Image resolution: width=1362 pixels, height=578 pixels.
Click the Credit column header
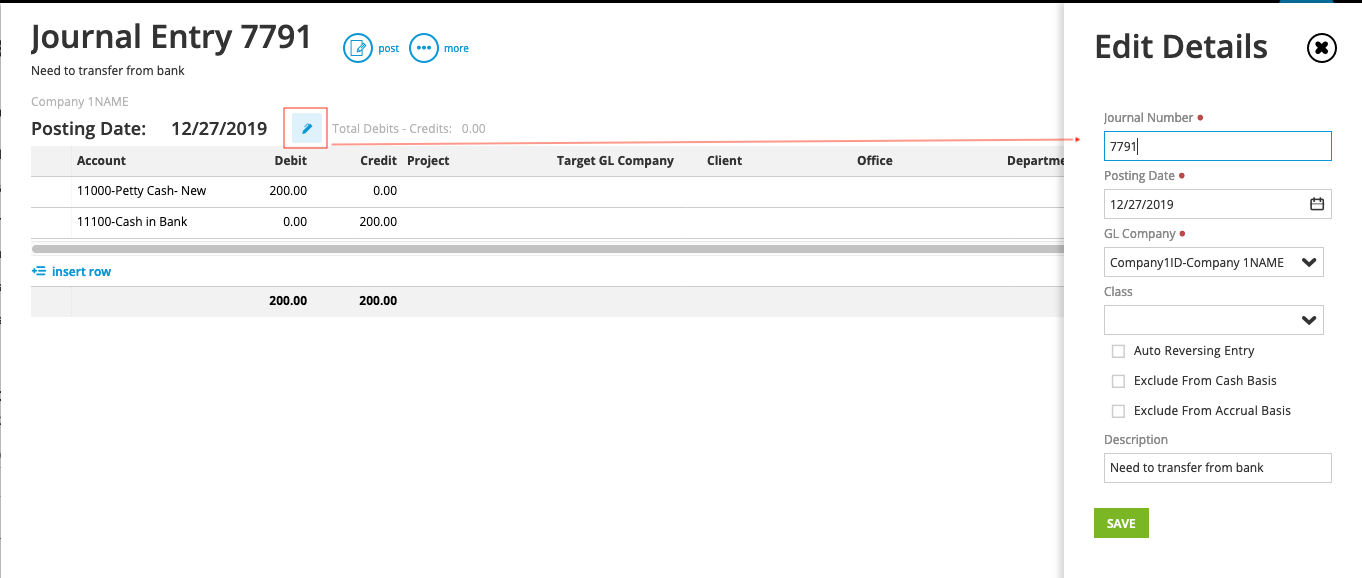(378, 160)
